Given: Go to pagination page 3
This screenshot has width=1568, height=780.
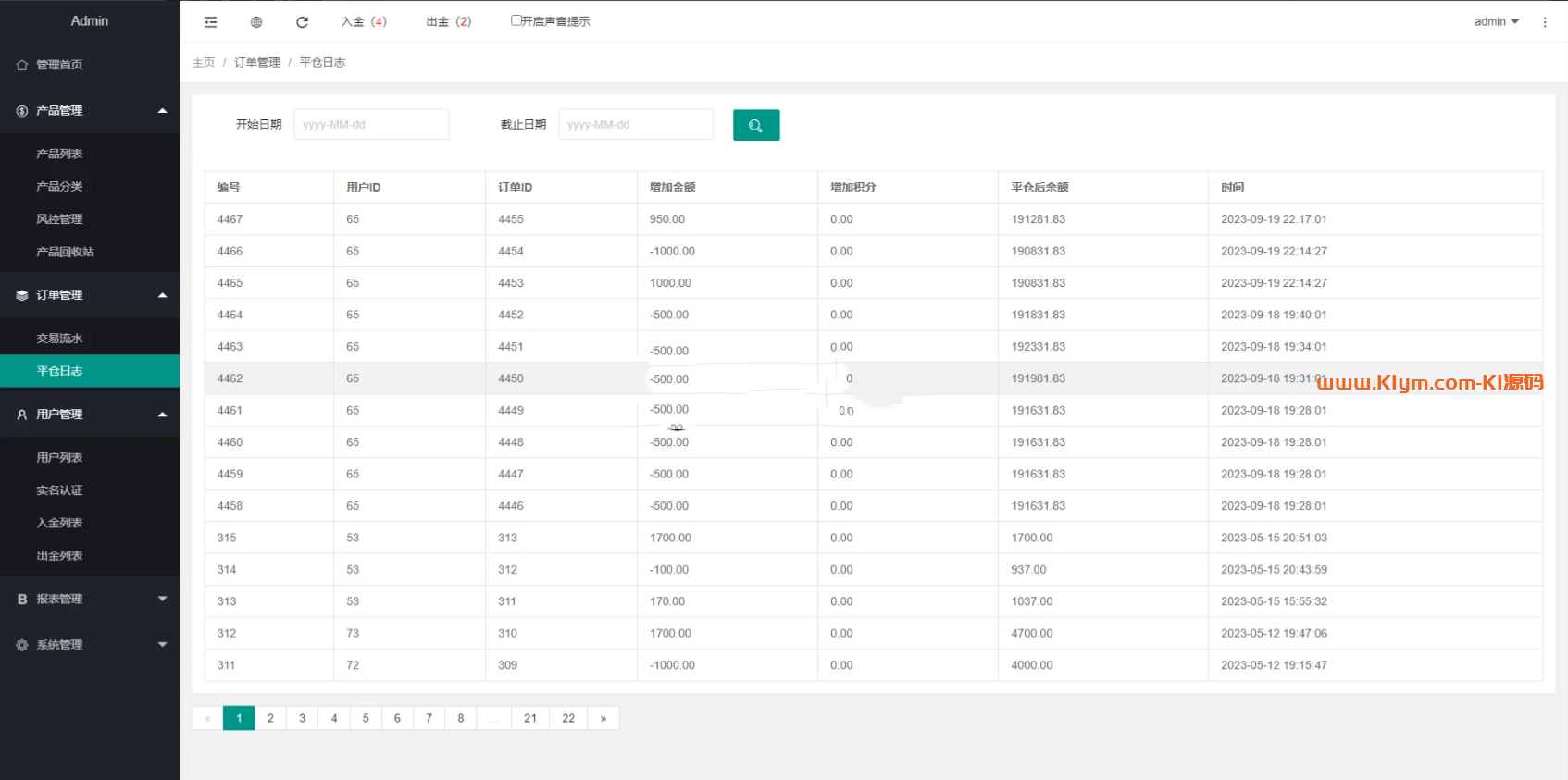Looking at the screenshot, I should [302, 718].
